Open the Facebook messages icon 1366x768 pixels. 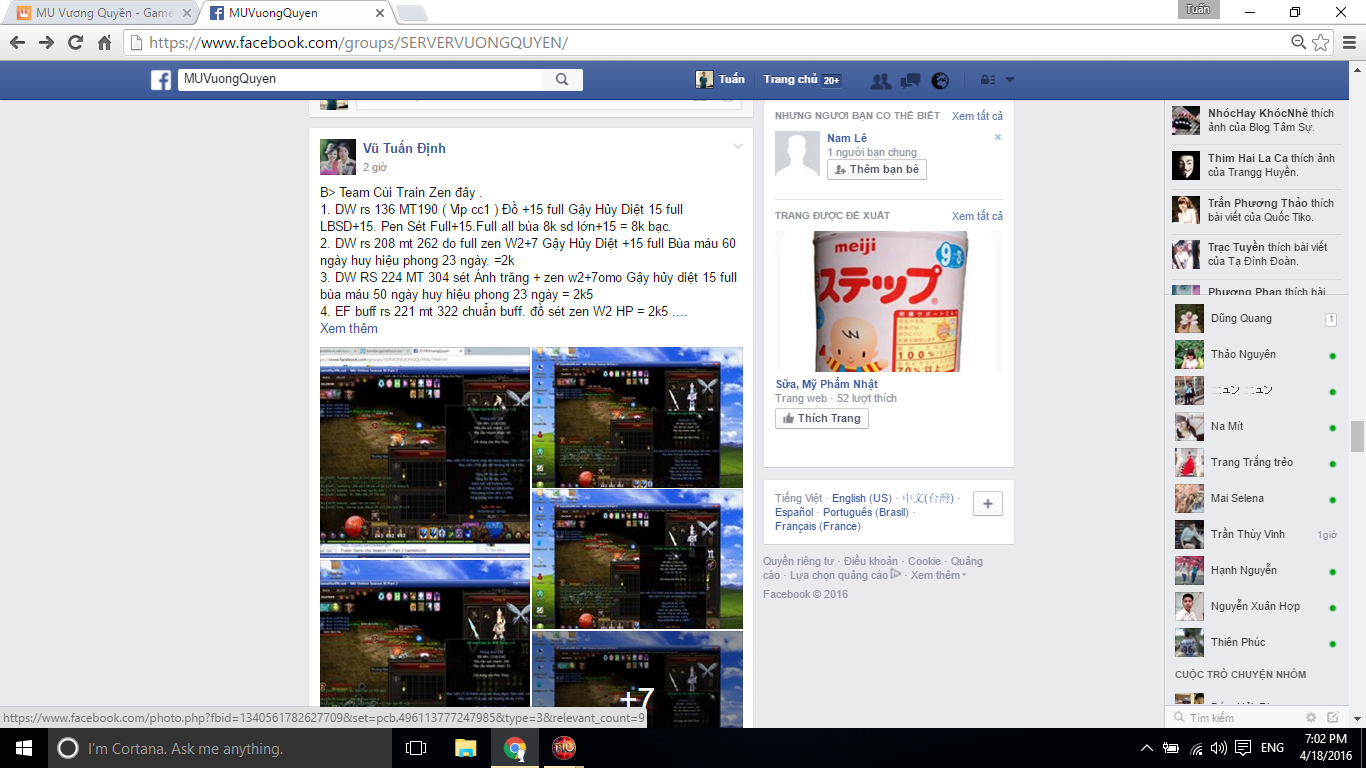(x=910, y=81)
